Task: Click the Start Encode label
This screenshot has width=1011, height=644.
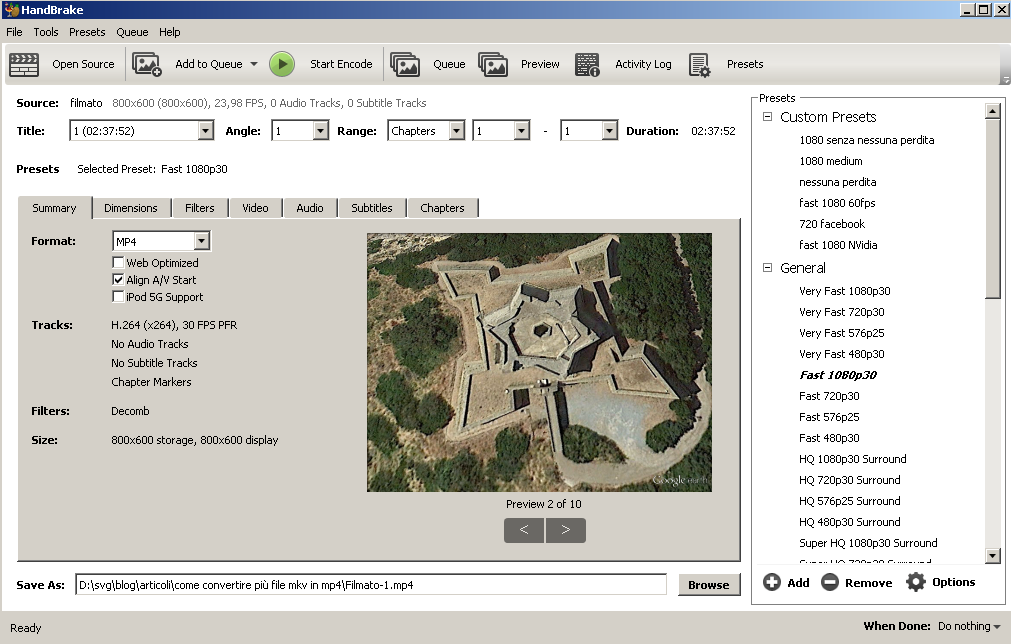Action: [341, 64]
